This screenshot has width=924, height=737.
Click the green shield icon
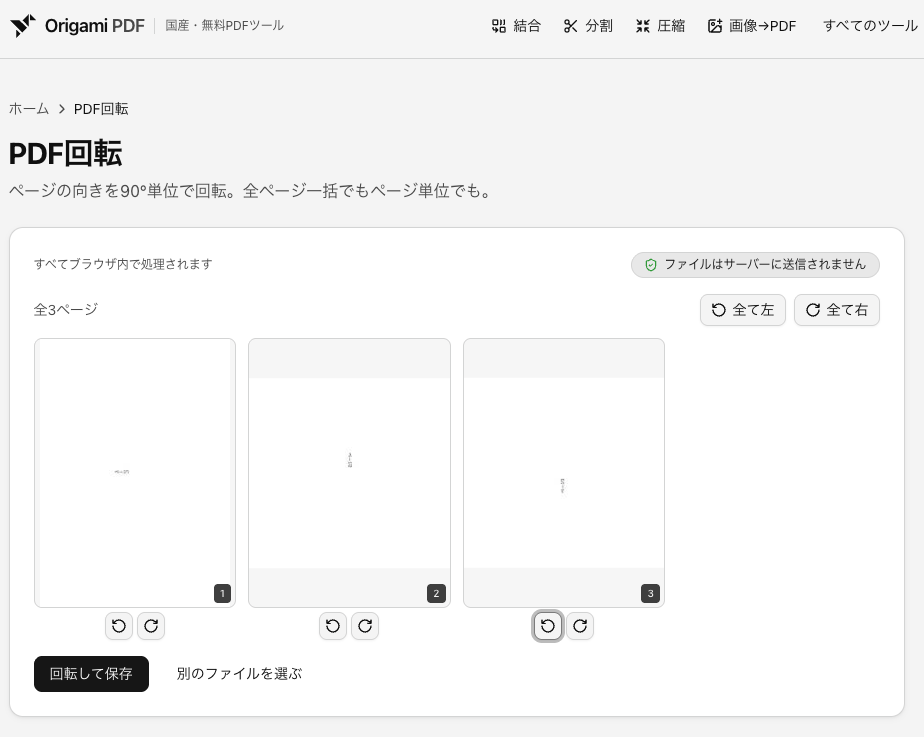[x=651, y=265]
